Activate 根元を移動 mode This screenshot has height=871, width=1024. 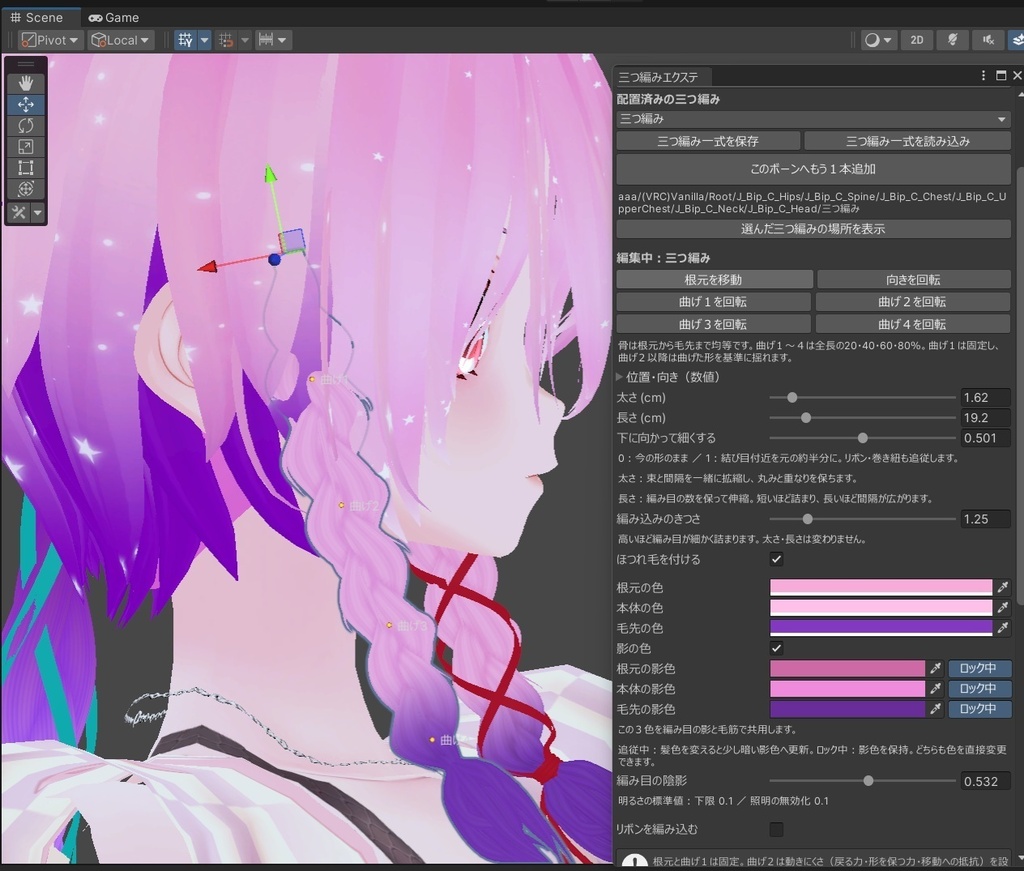pyautogui.click(x=714, y=279)
